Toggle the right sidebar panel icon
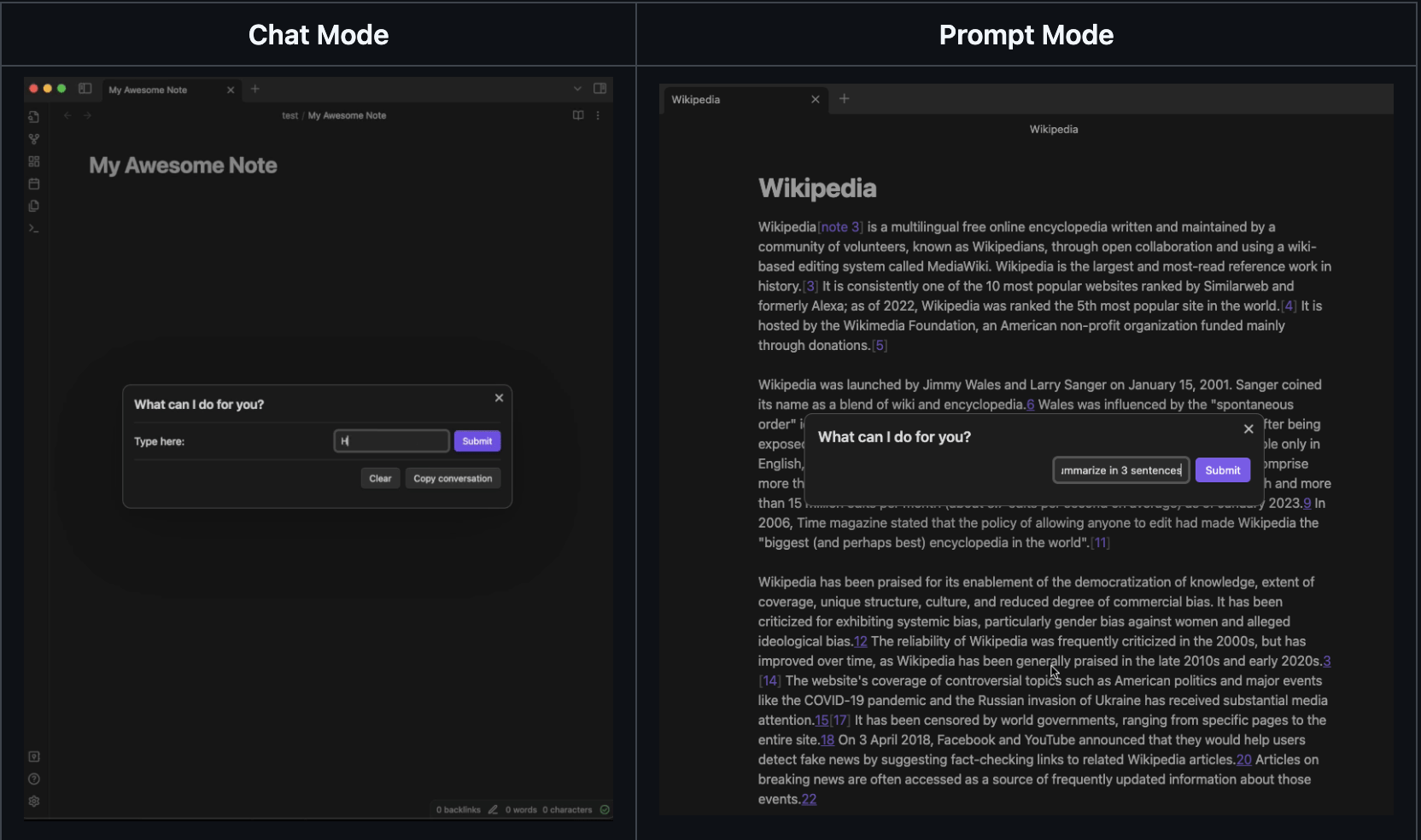Viewport: 1421px width, 840px height. tap(599, 89)
